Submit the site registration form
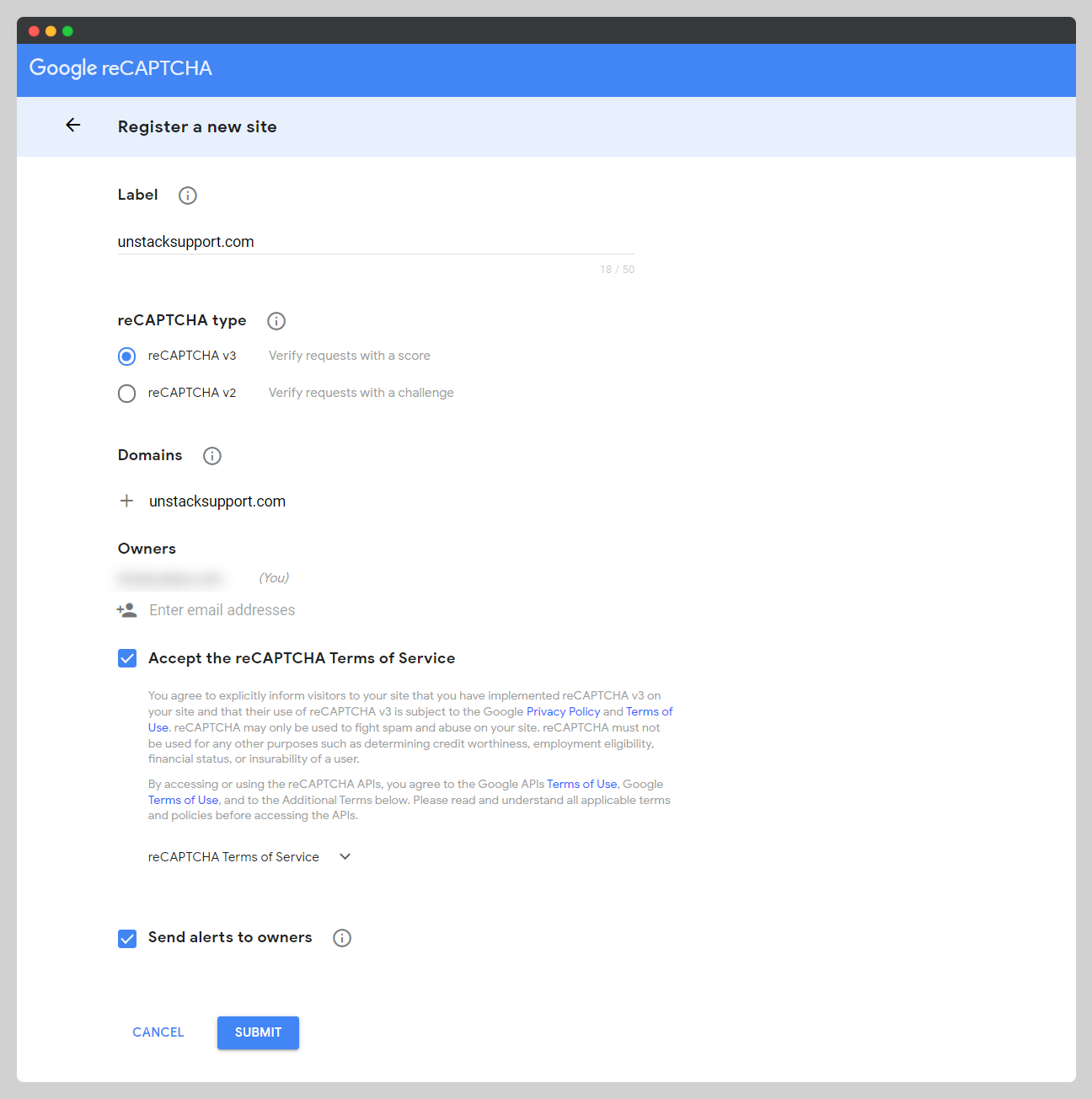Image resolution: width=1092 pixels, height=1099 pixels. (258, 1032)
